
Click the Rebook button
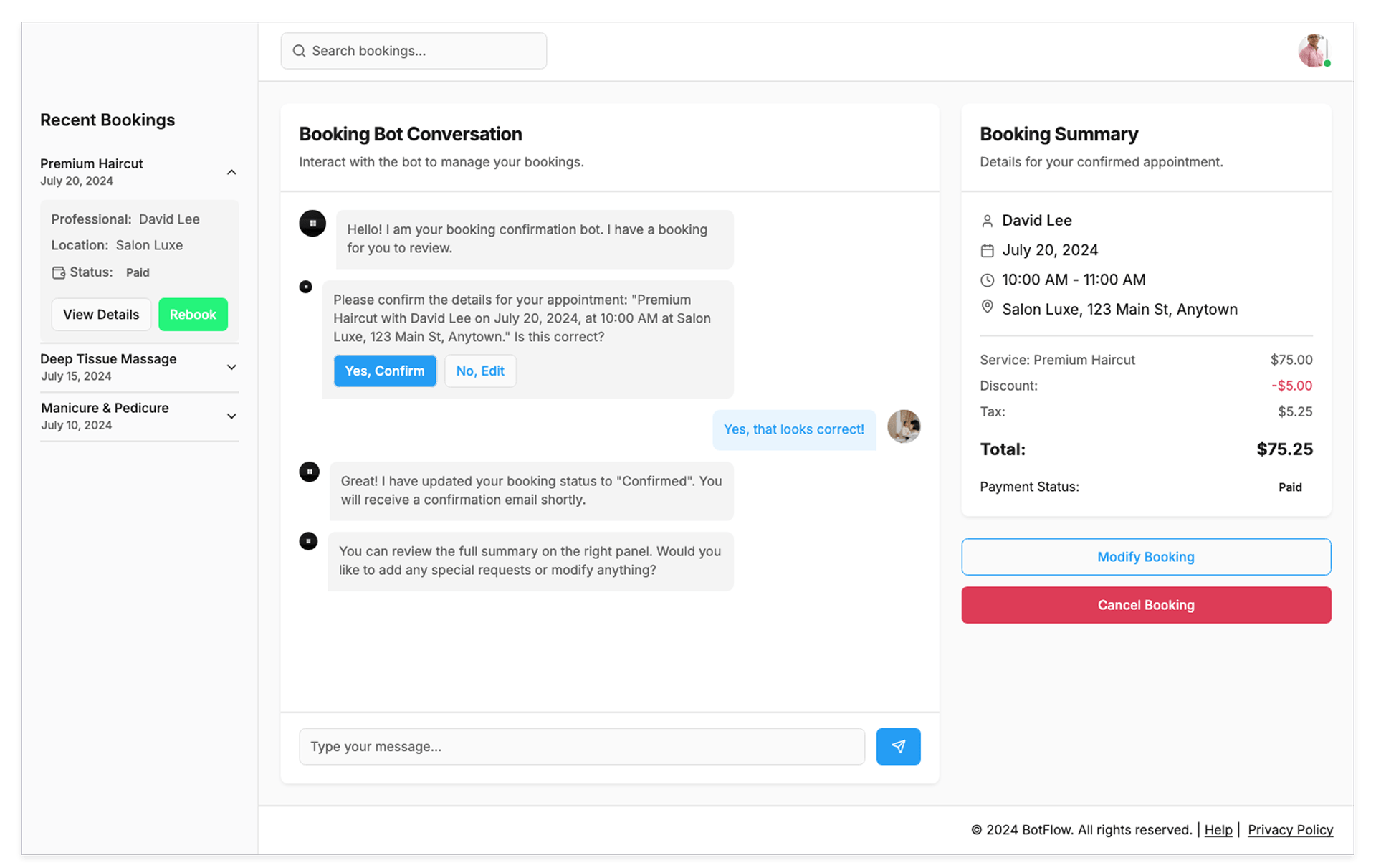(193, 315)
